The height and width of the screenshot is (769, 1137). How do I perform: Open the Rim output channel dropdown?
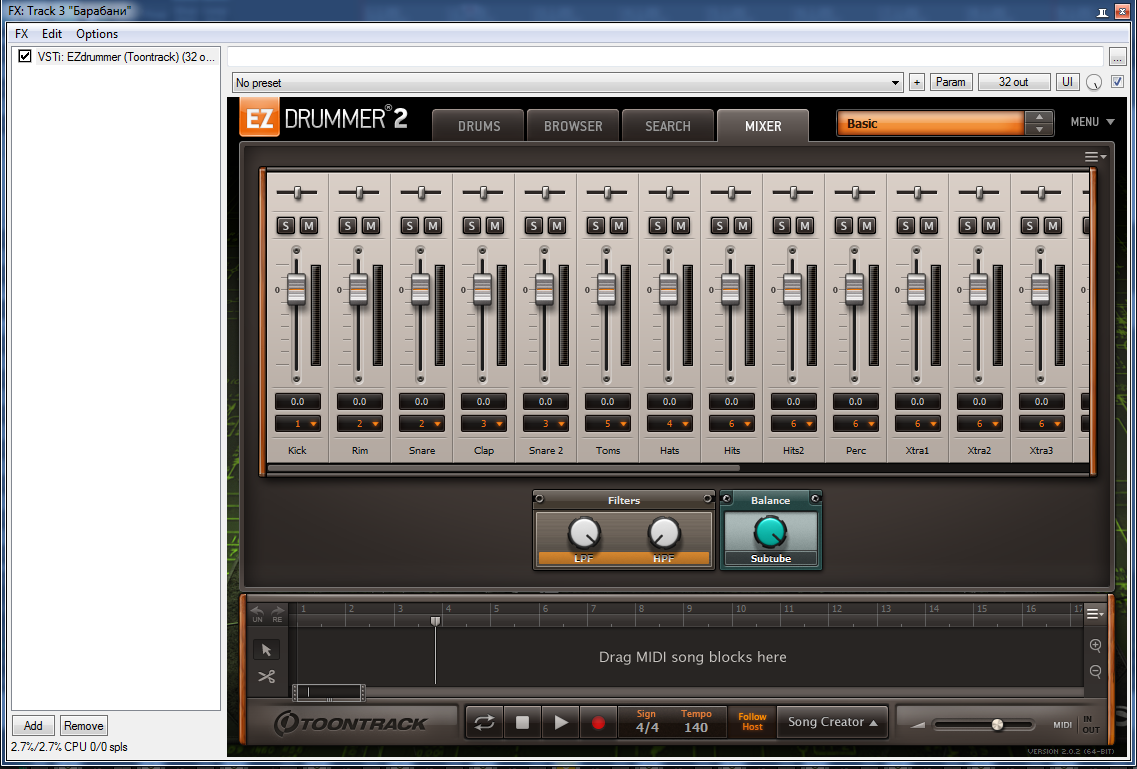point(360,424)
